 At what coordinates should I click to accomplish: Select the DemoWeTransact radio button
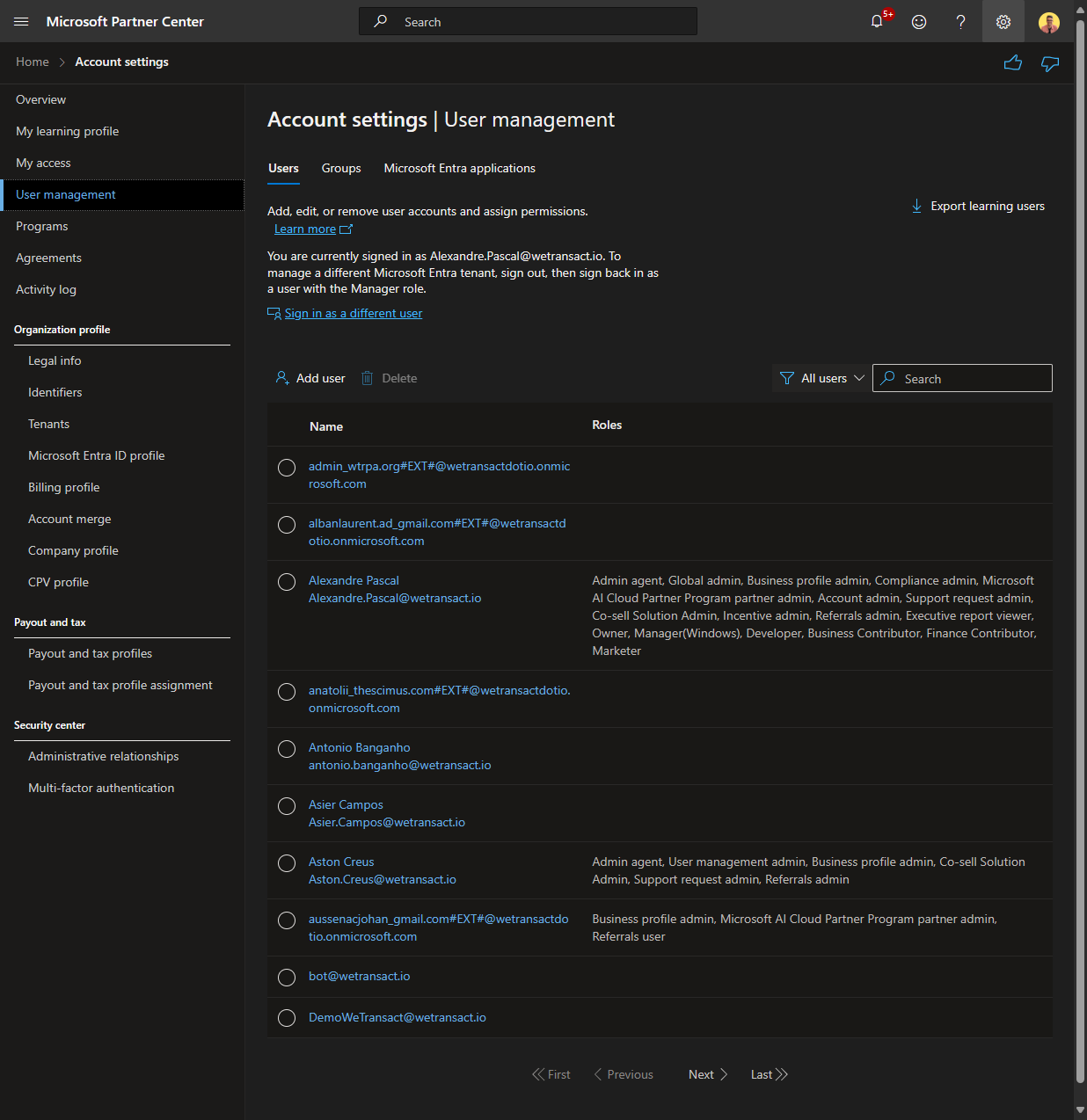(287, 1018)
